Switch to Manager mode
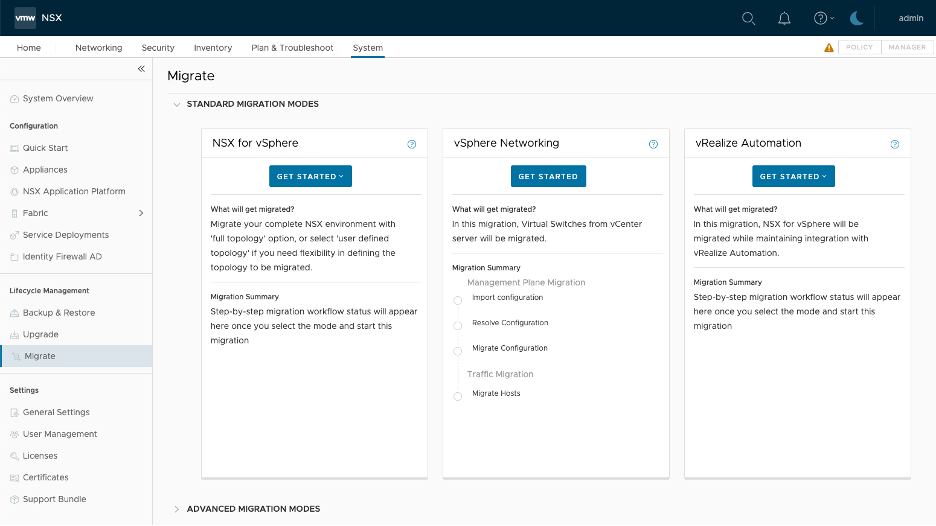936x526 pixels. click(x=907, y=47)
